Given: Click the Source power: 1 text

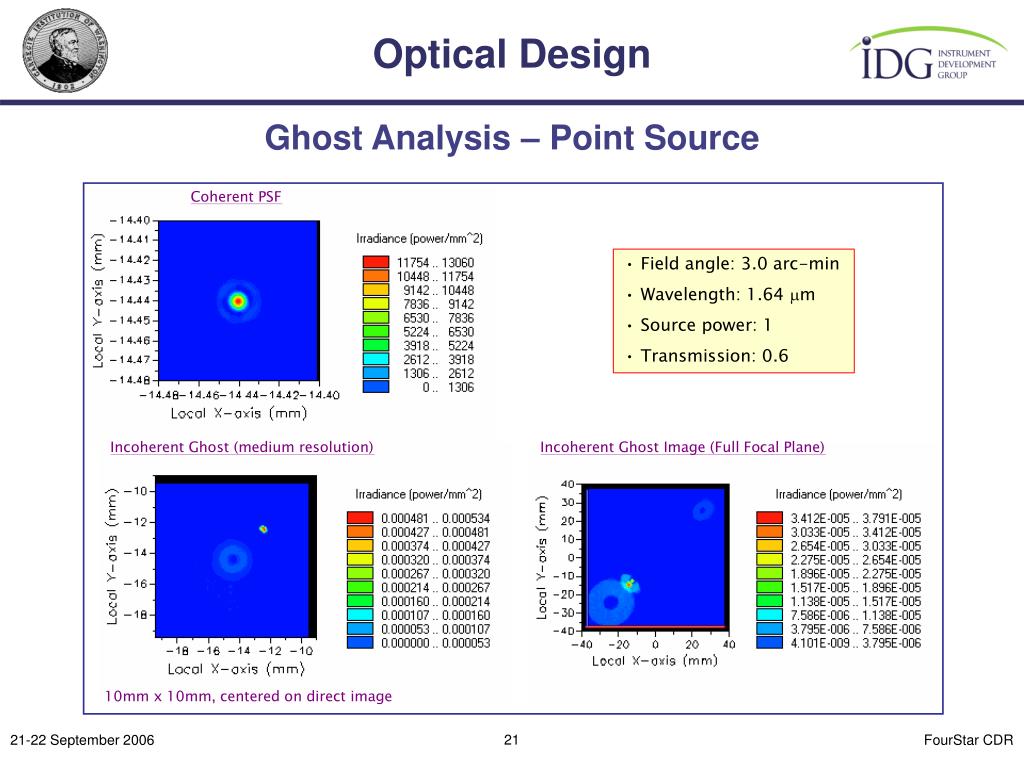Looking at the screenshot, I should [x=705, y=325].
